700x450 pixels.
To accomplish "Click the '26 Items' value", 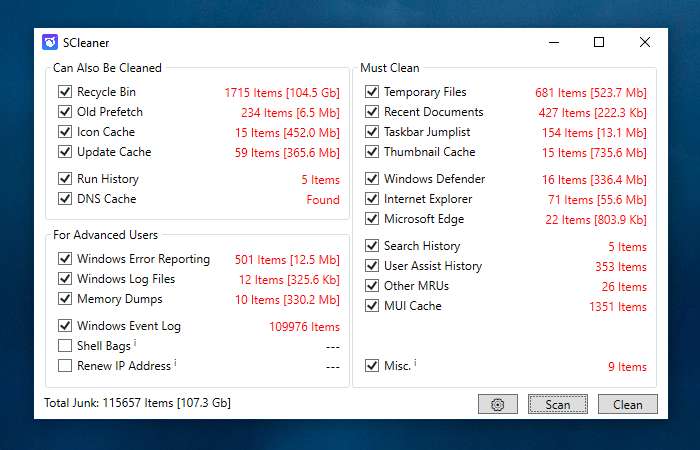I will coord(624,287).
